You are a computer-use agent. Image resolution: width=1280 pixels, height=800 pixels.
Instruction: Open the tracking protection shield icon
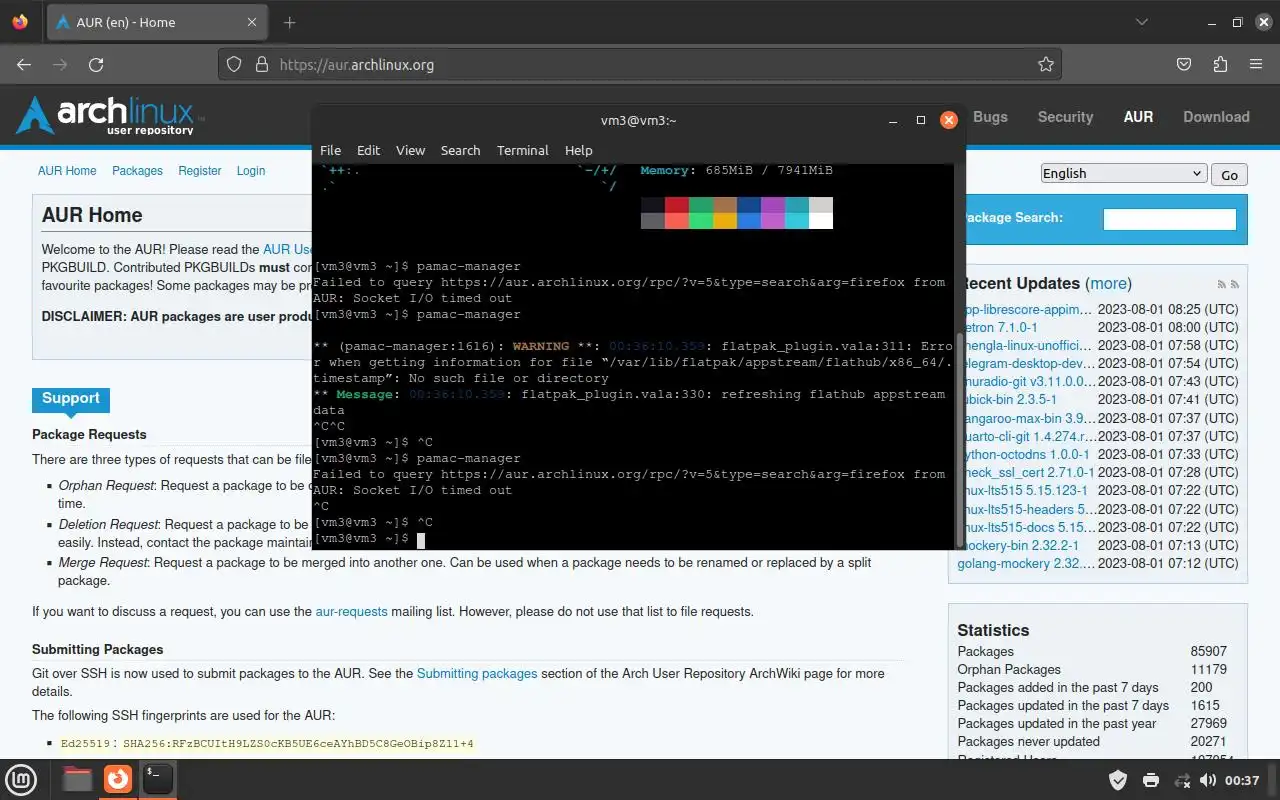(x=234, y=64)
